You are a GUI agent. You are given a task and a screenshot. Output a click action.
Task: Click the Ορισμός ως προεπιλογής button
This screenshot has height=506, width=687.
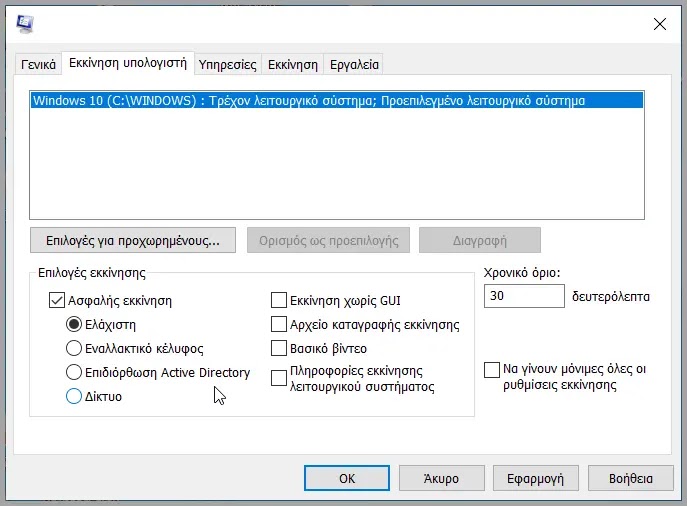click(329, 240)
